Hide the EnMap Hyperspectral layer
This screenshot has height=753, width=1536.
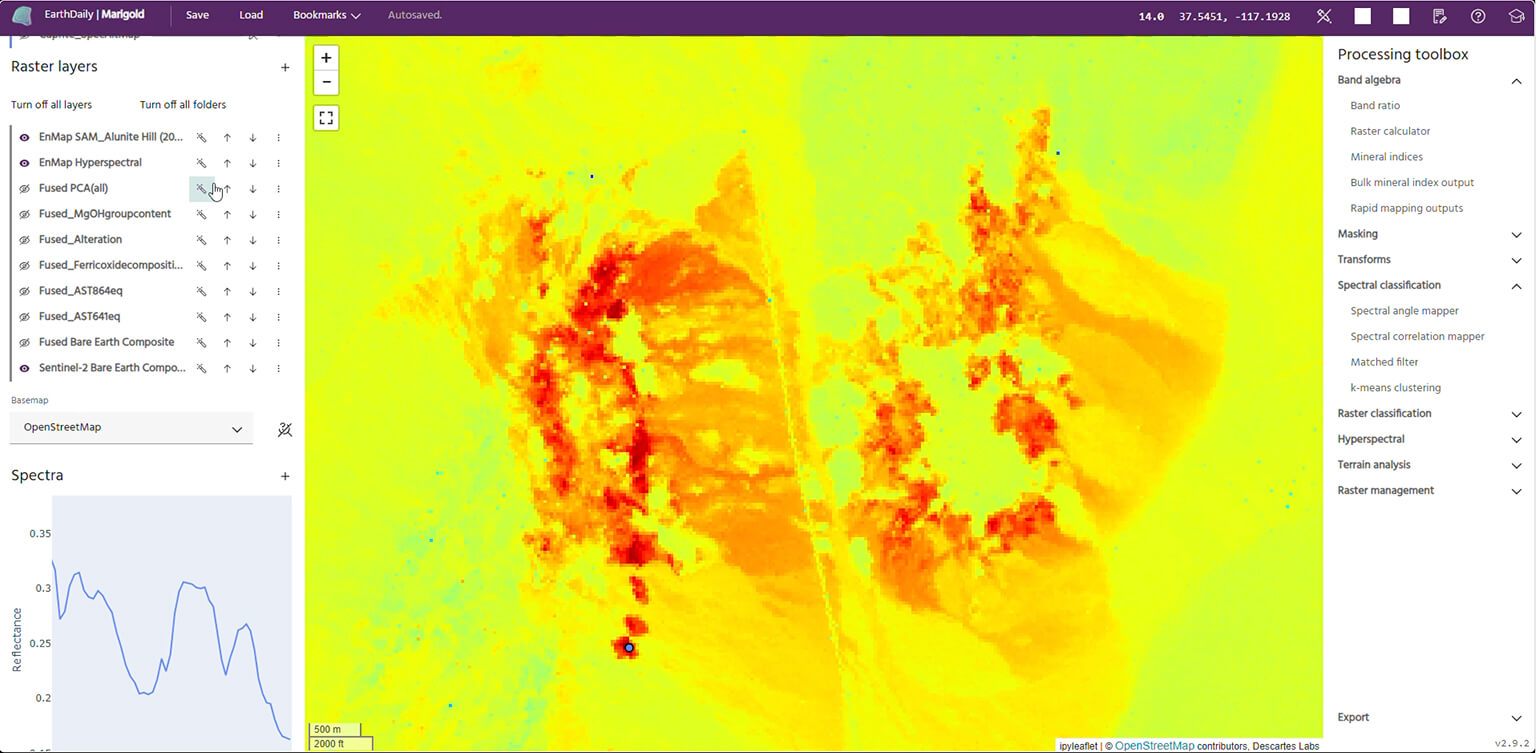(x=25, y=163)
